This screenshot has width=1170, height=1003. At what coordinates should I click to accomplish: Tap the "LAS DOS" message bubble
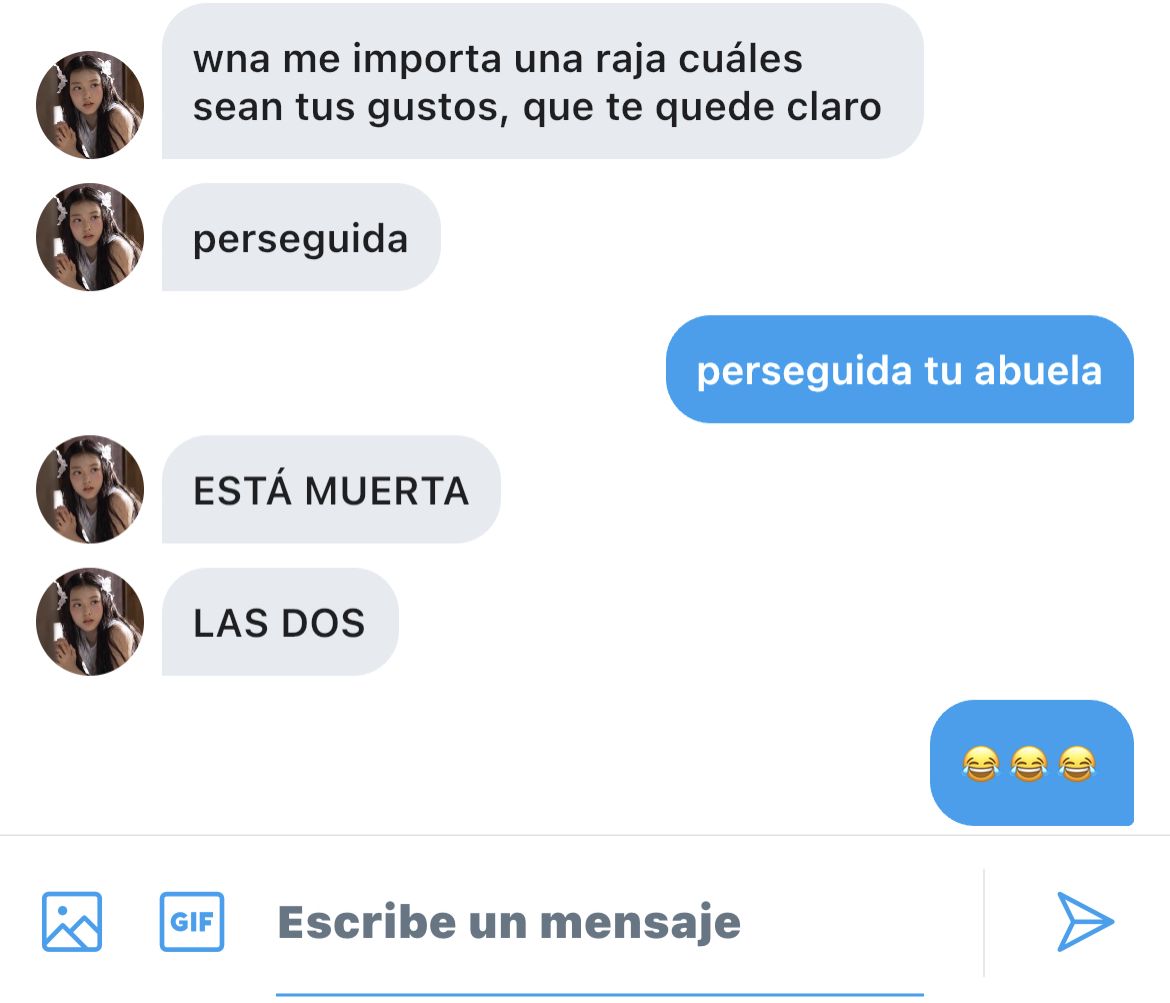point(280,622)
